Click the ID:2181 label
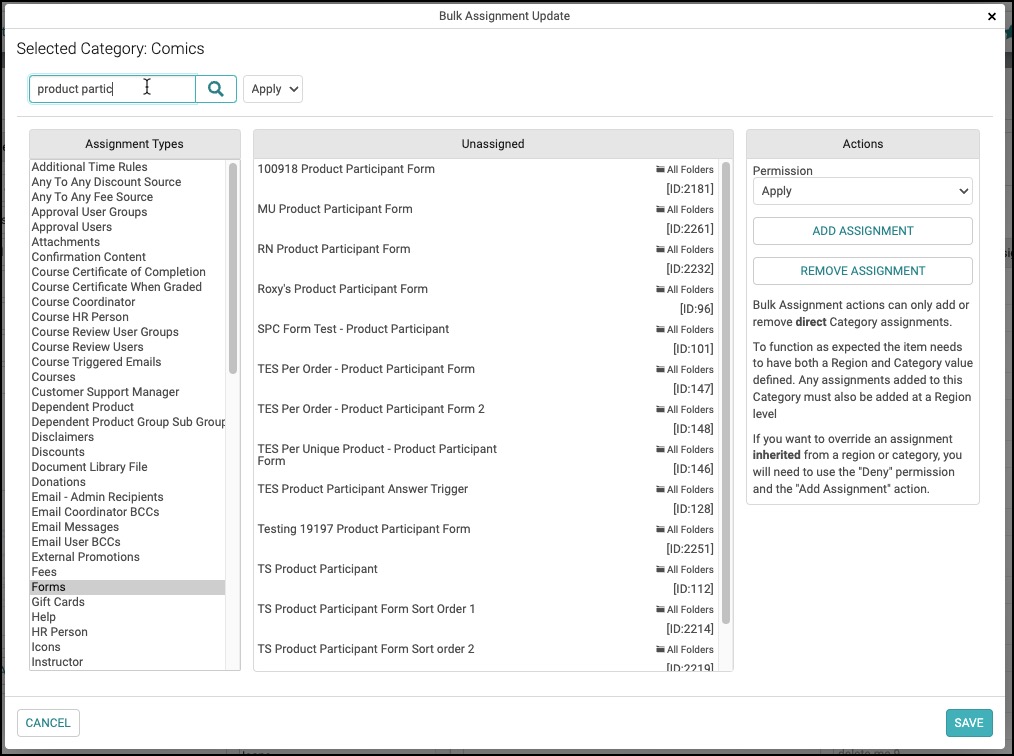1014x756 pixels. click(690, 189)
